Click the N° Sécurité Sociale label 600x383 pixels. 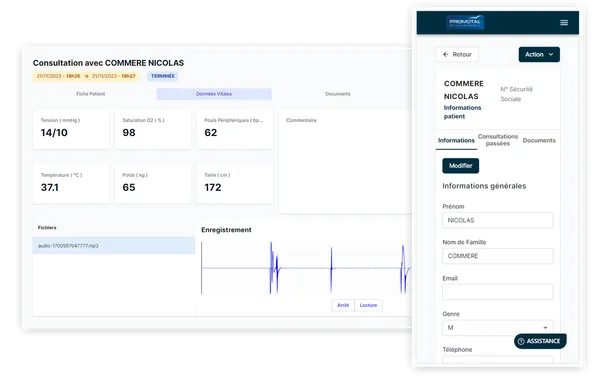tap(516, 94)
